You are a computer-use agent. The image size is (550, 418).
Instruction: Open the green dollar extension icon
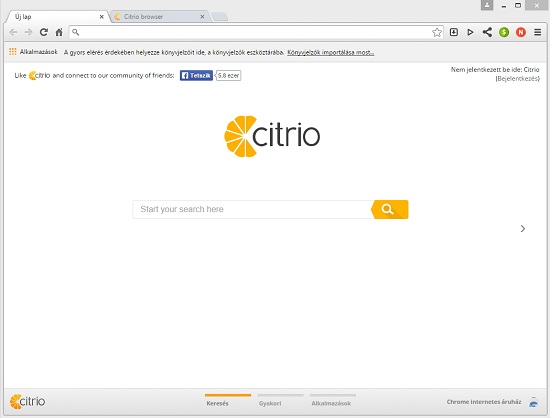504,32
